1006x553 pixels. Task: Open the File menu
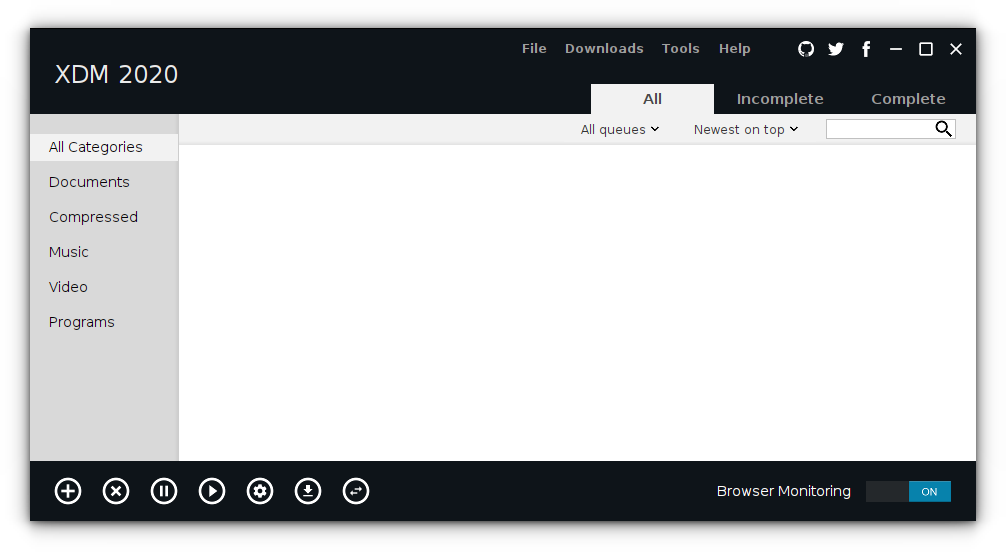[534, 49]
